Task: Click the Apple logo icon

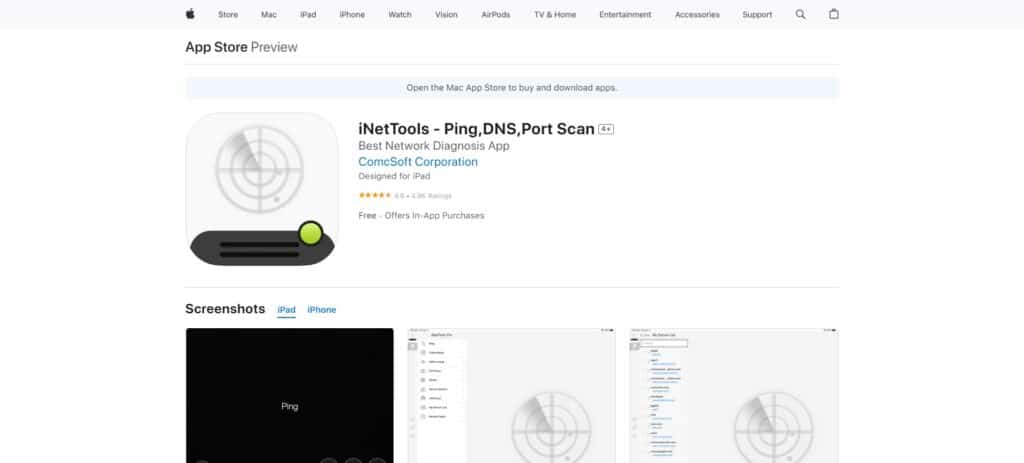Action: click(190, 14)
